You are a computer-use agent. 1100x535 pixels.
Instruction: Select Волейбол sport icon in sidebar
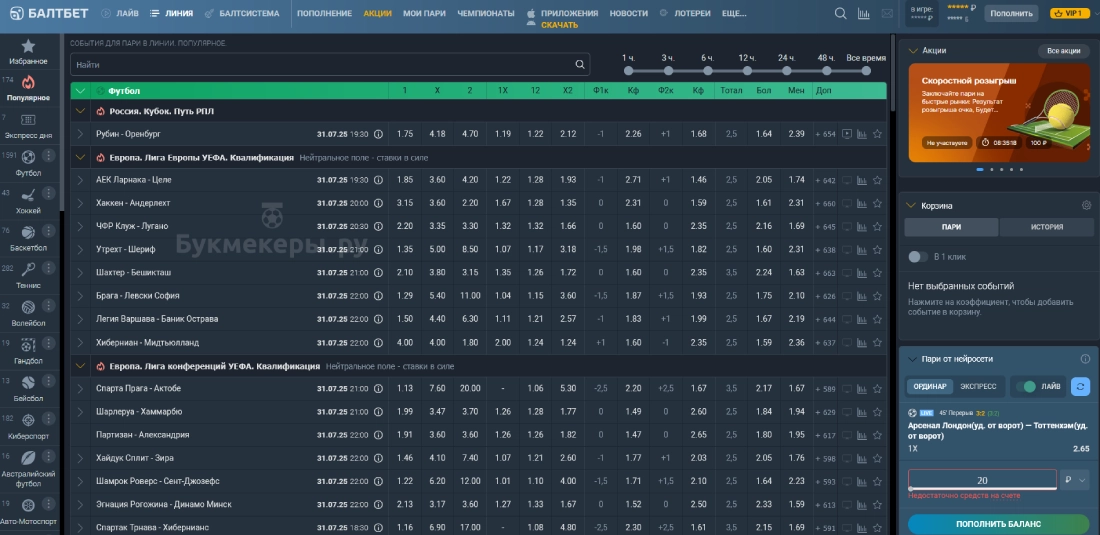point(28,307)
